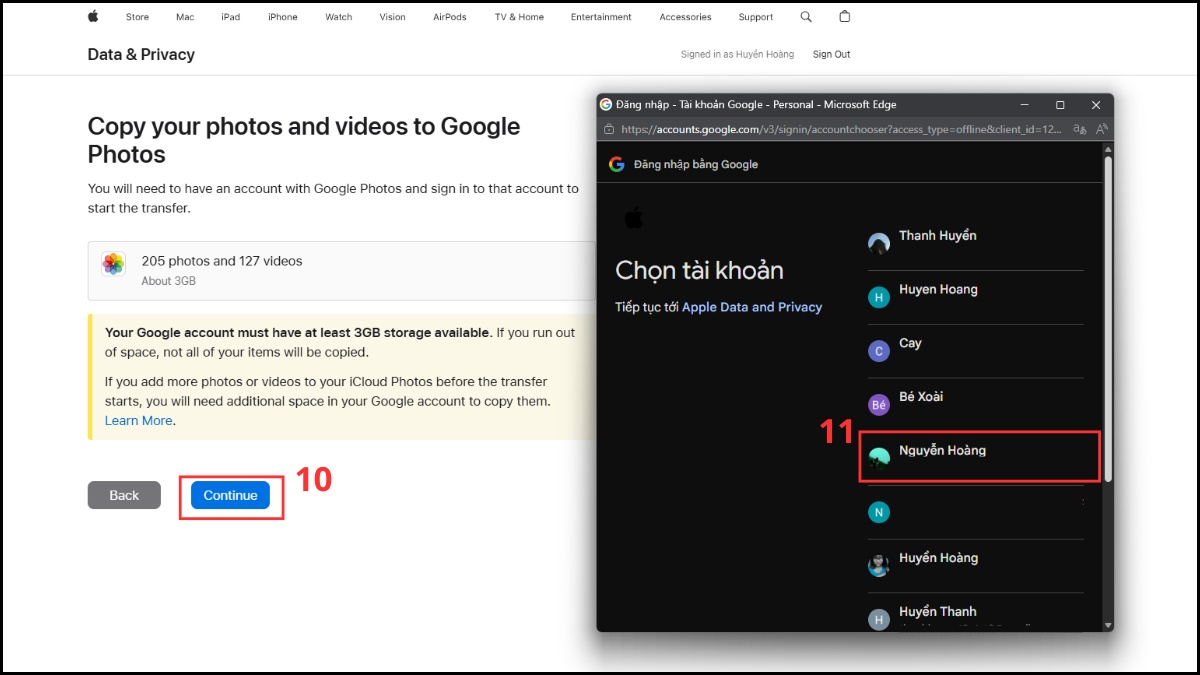Select the Huyen Hoang account name
The width and height of the screenshot is (1200, 675).
coord(938,290)
